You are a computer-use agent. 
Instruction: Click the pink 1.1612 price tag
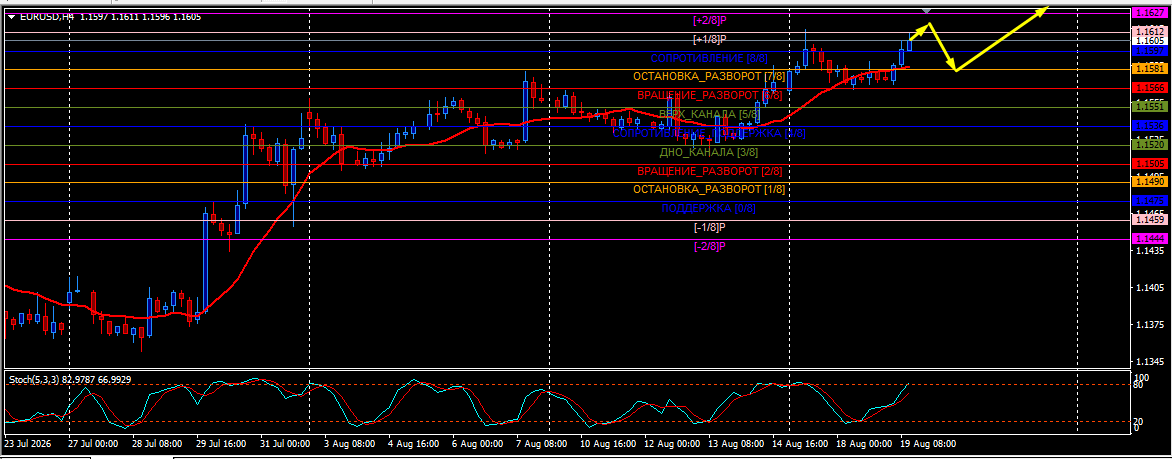tap(1148, 32)
